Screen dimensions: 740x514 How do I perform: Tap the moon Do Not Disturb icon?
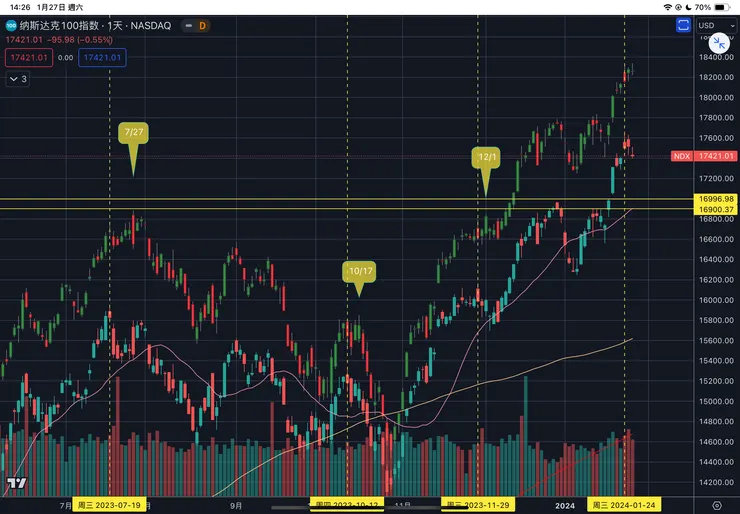(x=688, y=7)
